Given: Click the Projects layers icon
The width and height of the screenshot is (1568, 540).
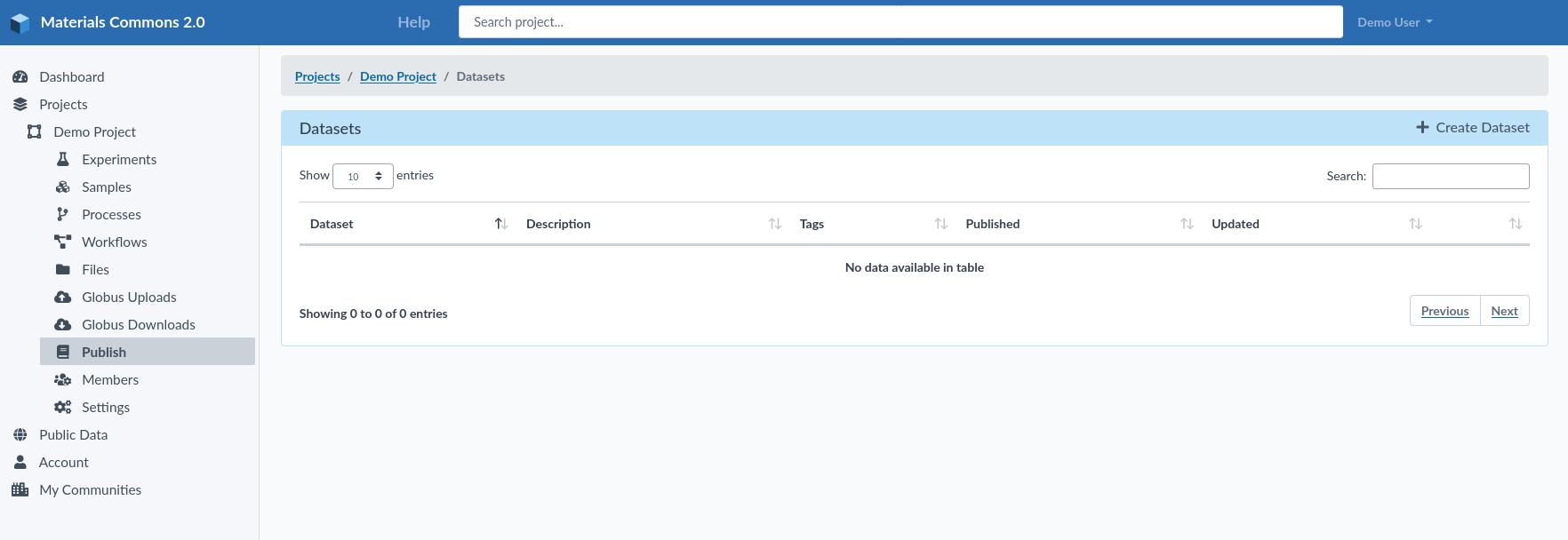Looking at the screenshot, I should (20, 105).
